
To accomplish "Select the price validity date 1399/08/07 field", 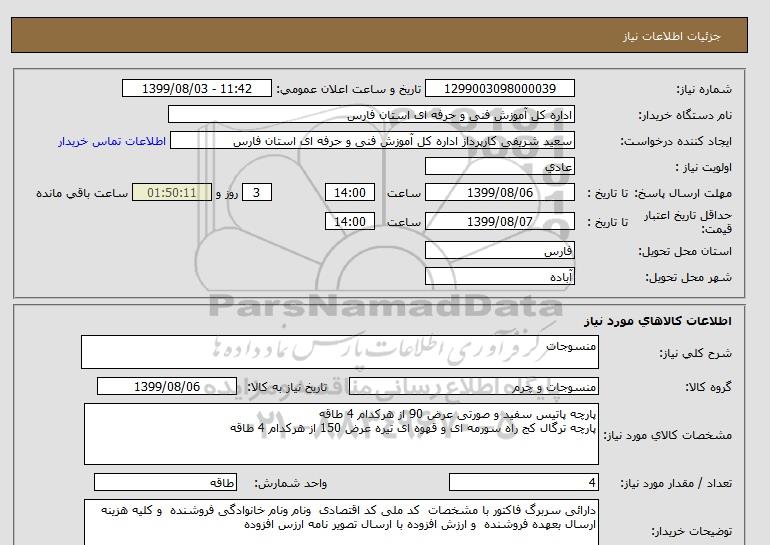I will [x=499, y=221].
